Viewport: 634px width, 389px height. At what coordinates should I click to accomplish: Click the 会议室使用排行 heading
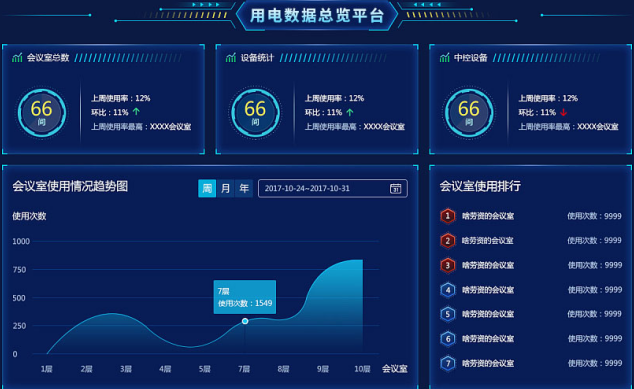(480, 186)
